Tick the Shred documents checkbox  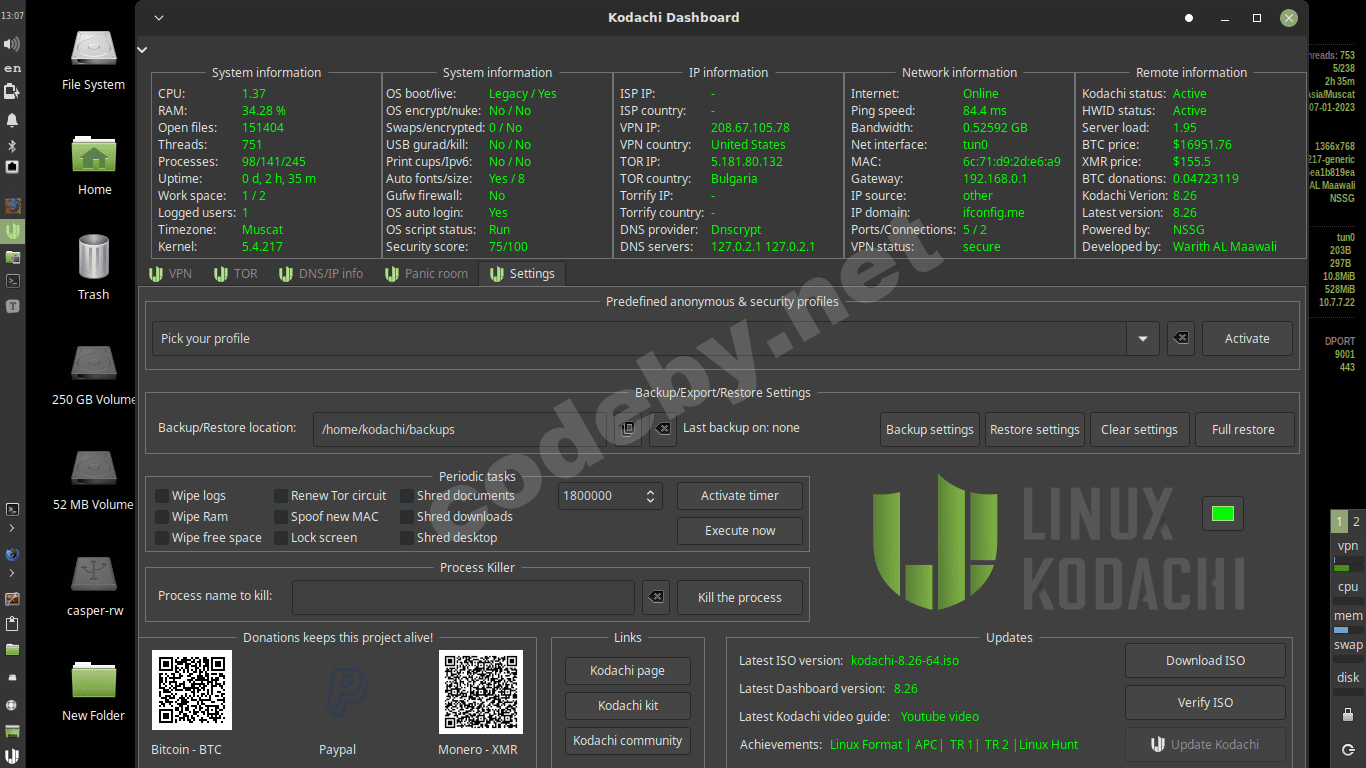click(x=407, y=495)
